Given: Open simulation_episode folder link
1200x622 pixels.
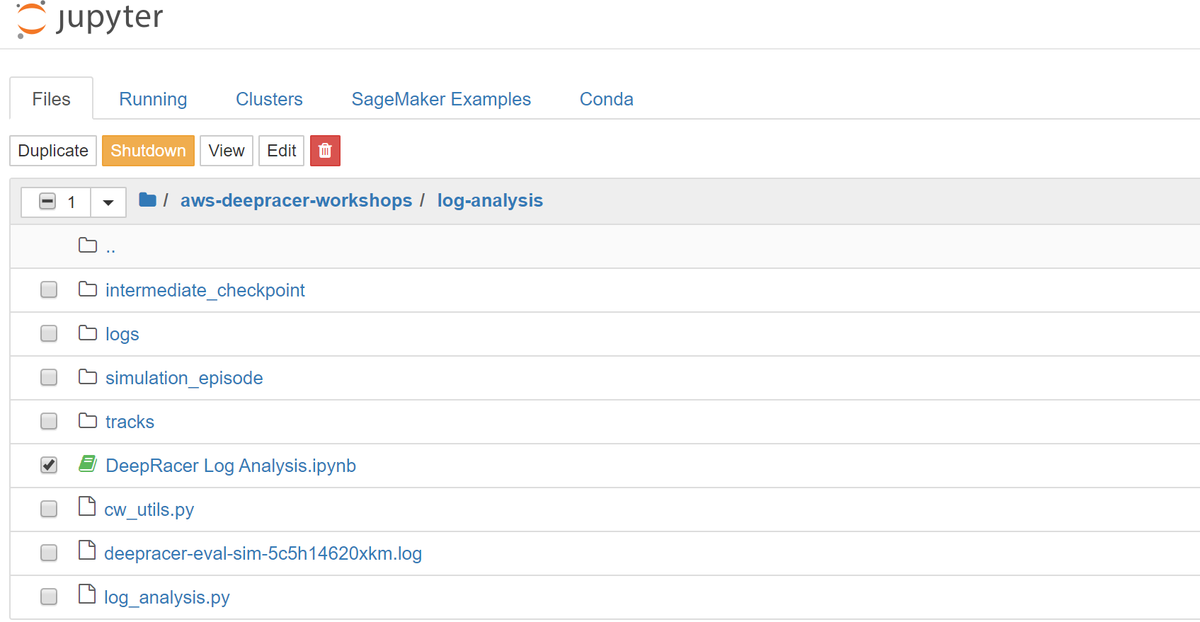Looking at the screenshot, I should coord(184,378).
